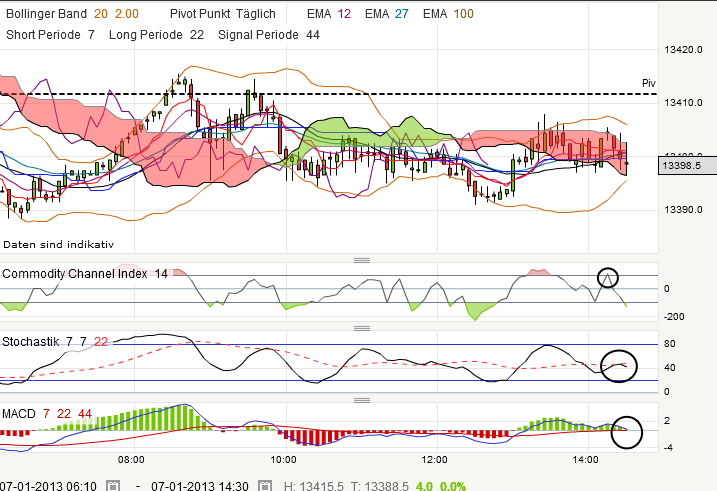
Task: Edit the Signal Periode value 44
Action: (x=313, y=35)
